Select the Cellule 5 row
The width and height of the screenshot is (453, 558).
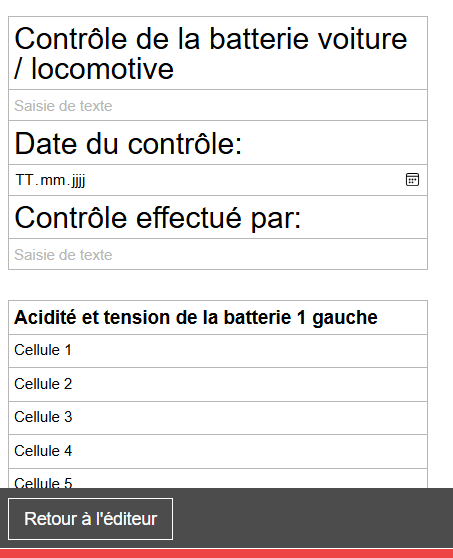[x=218, y=479]
